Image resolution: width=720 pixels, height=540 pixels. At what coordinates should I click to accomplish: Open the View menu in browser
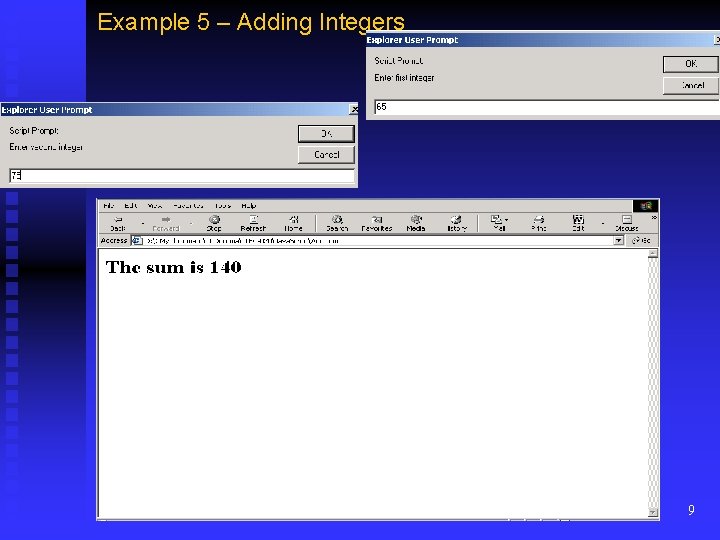pos(155,206)
